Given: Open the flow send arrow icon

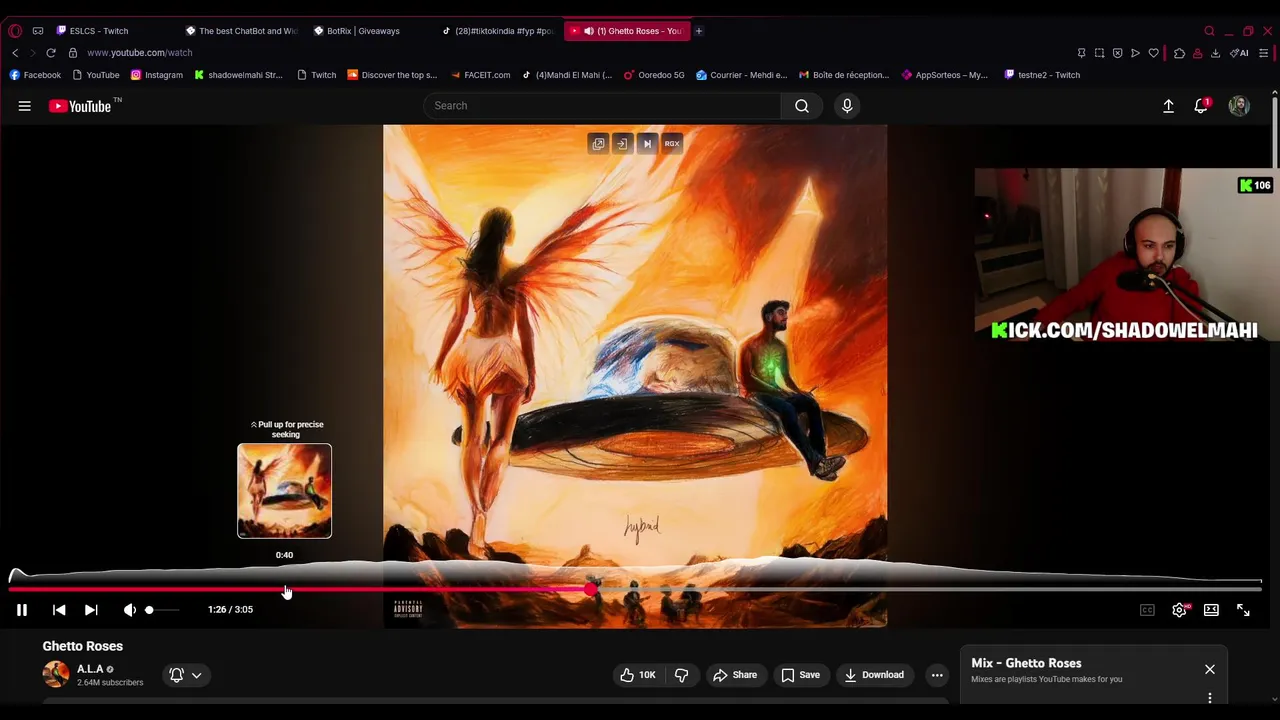Looking at the screenshot, I should click(1135, 53).
